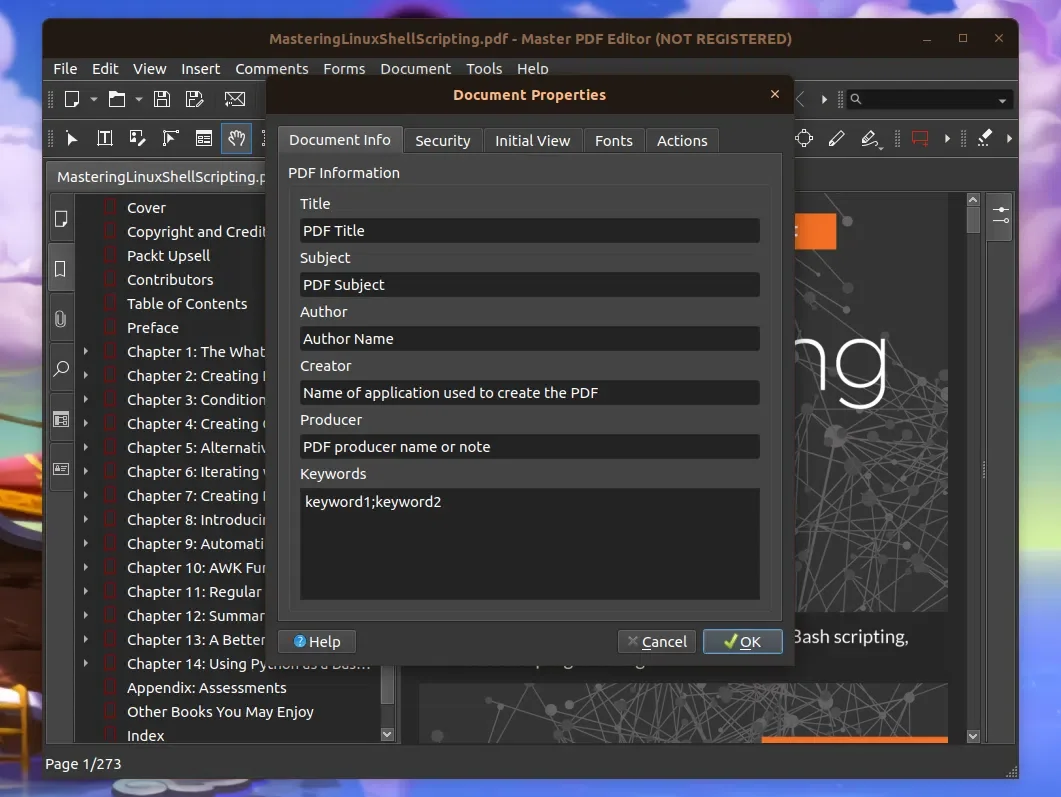Open the Form Fields editor tool
1061x797 pixels.
coord(203,138)
